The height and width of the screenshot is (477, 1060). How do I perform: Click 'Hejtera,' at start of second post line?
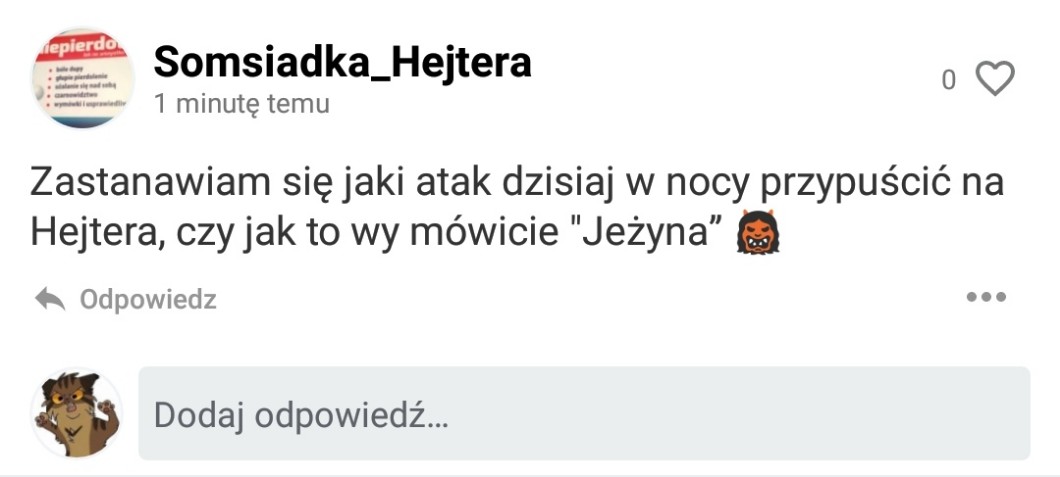[x=97, y=234]
